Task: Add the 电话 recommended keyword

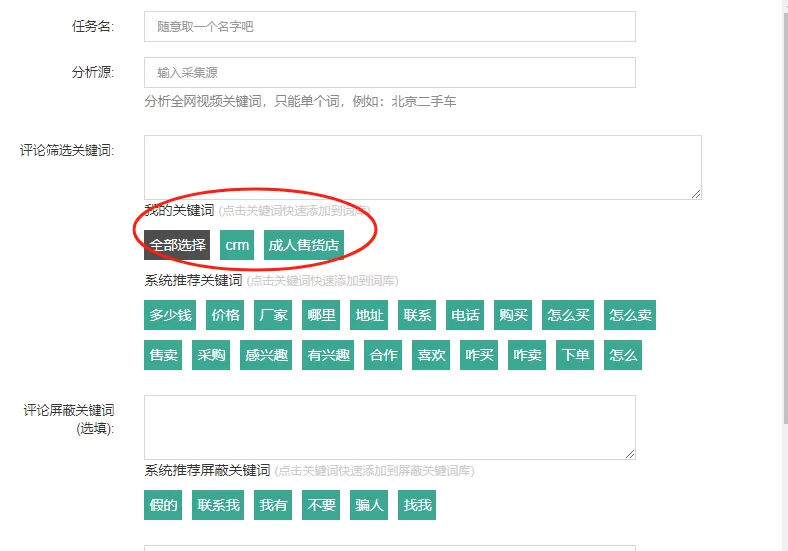Action: (x=465, y=315)
